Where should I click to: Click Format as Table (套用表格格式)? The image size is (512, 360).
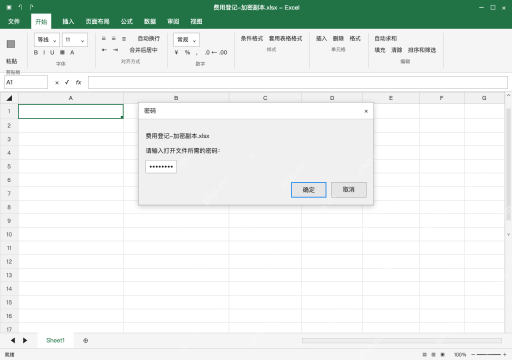286,39
